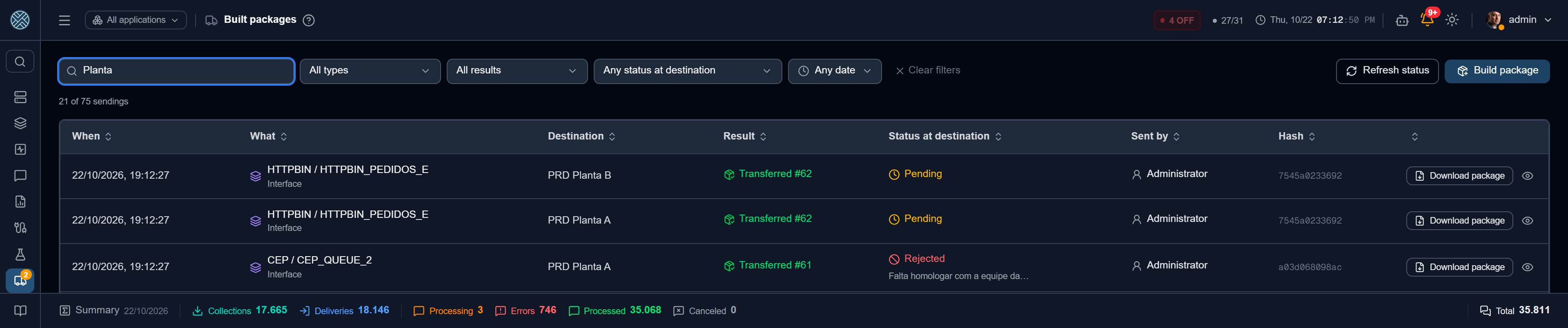Toggle the light/dark theme sun icon

click(1452, 20)
